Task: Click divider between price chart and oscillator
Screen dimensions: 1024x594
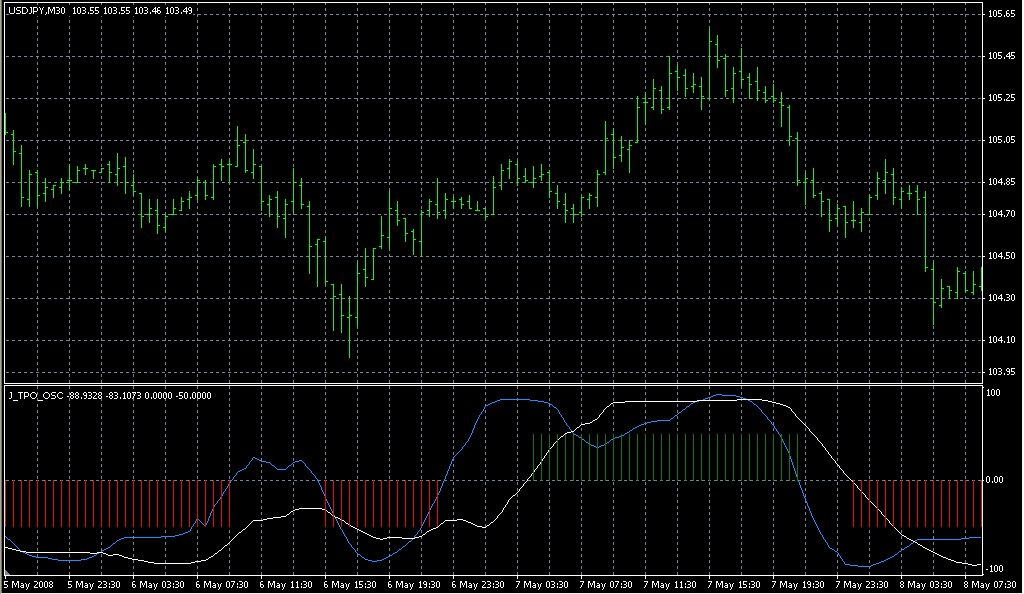Action: click(490, 384)
